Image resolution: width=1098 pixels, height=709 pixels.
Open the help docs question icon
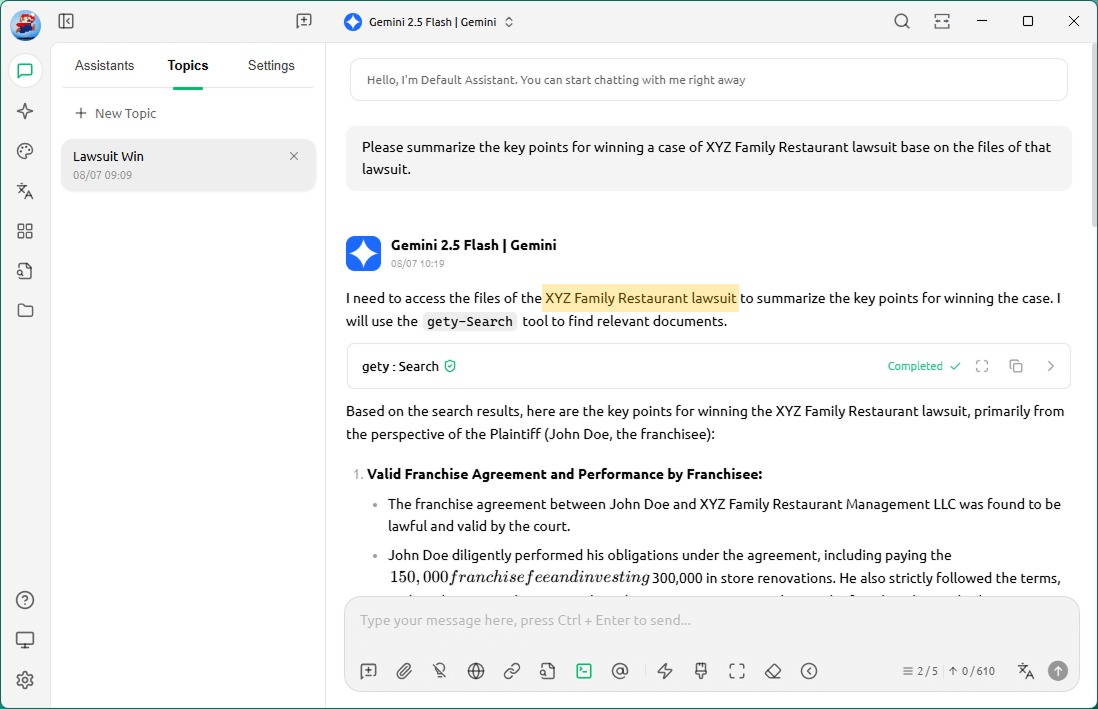[25, 600]
